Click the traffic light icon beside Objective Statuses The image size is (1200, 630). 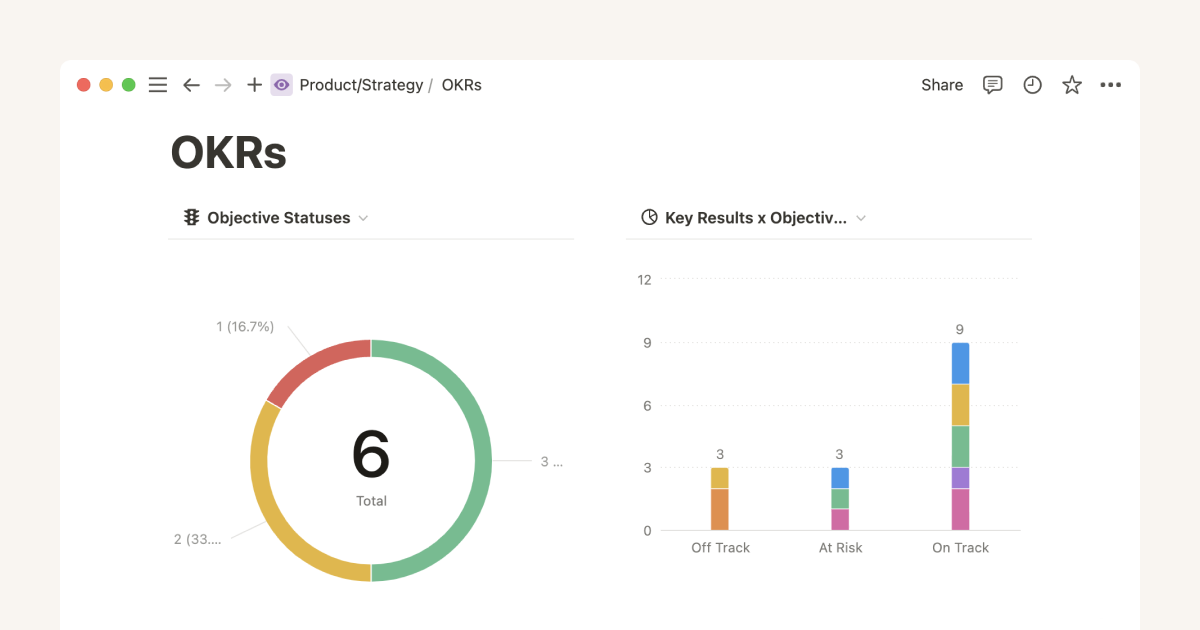[190, 217]
